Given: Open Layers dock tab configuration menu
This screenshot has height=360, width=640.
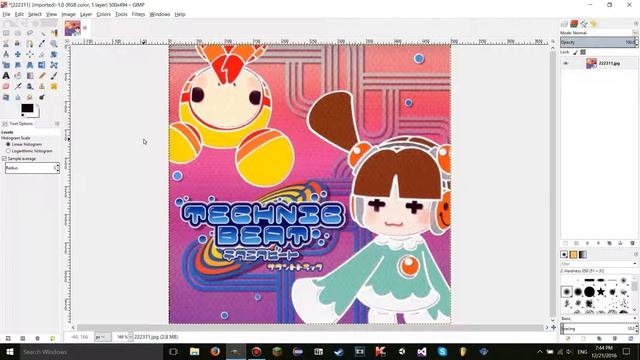Looking at the screenshot, I should pyautogui.click(x=636, y=24).
